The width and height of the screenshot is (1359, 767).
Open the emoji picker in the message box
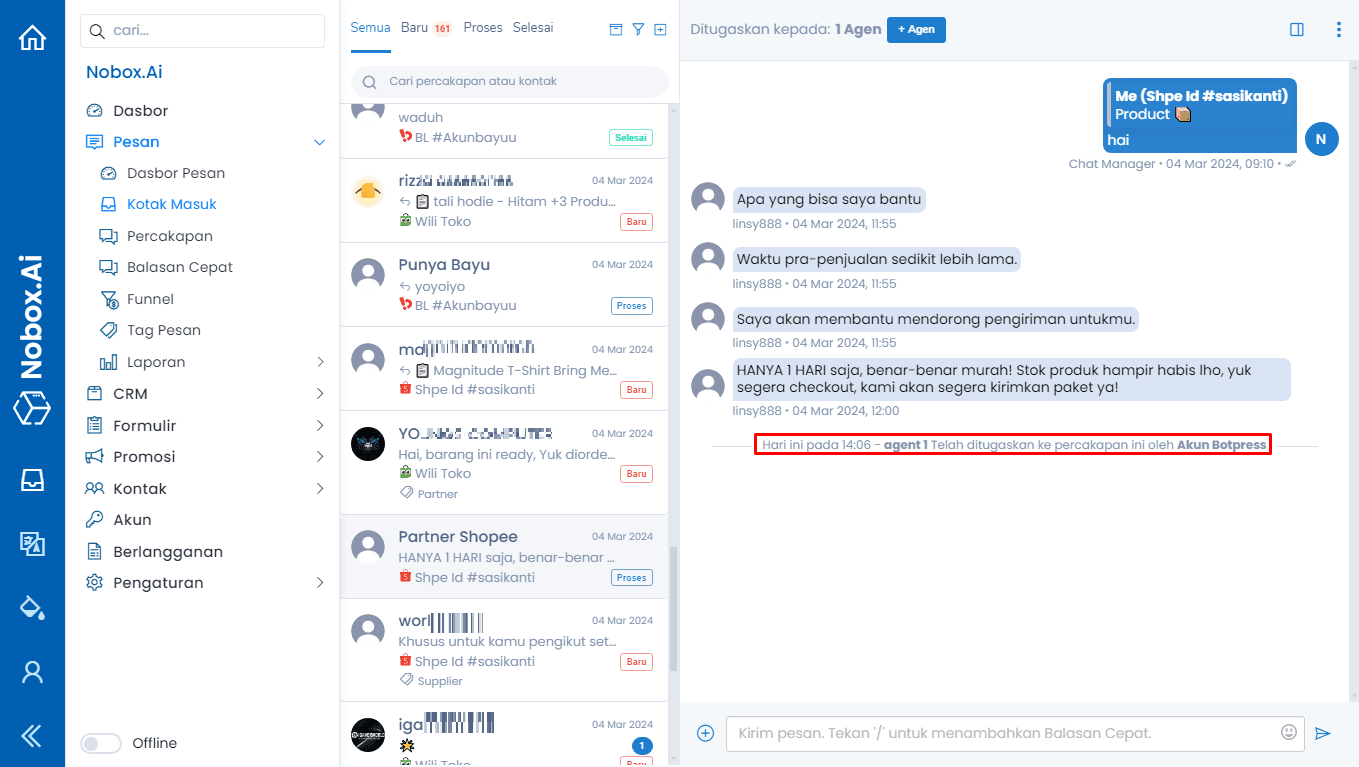[1289, 732]
